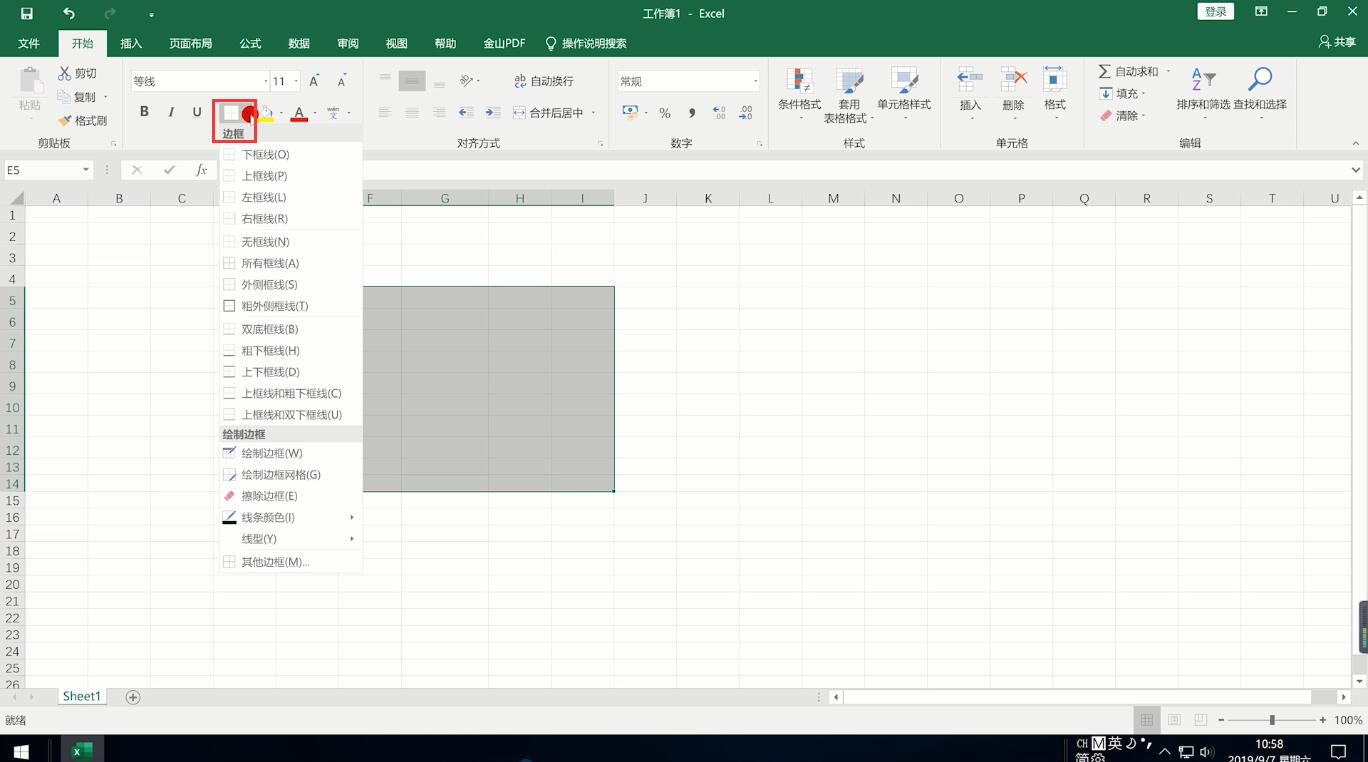Viewport: 1368px width, 762px height.
Task: Expand the formula bar chevron
Action: click(1356, 170)
